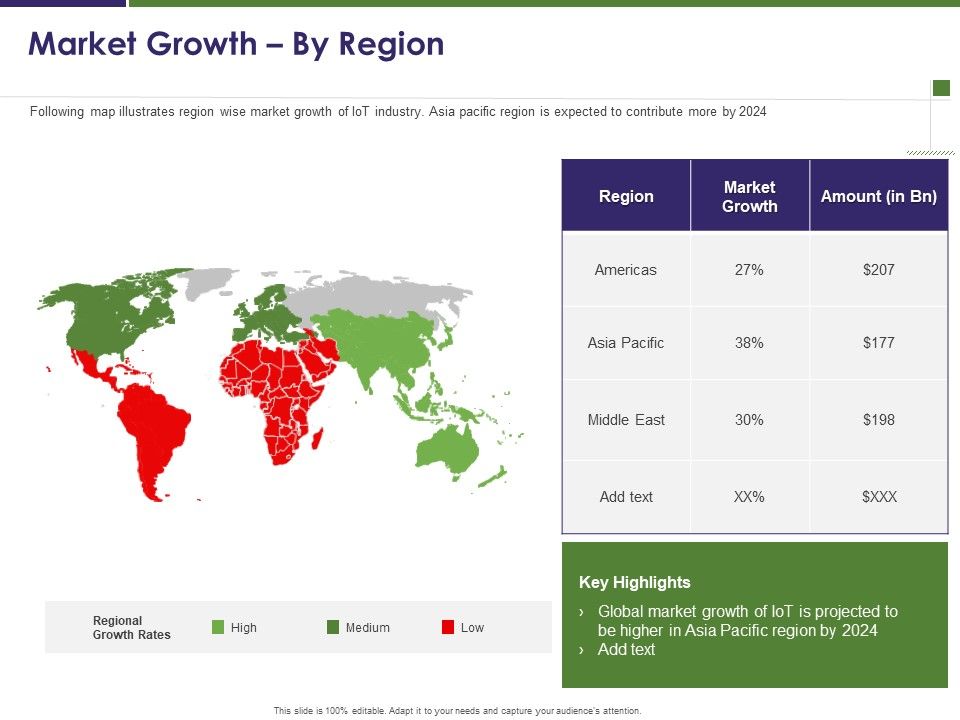The width and height of the screenshot is (960, 720).
Task: Click the '$198' amount cell
Action: (879, 420)
